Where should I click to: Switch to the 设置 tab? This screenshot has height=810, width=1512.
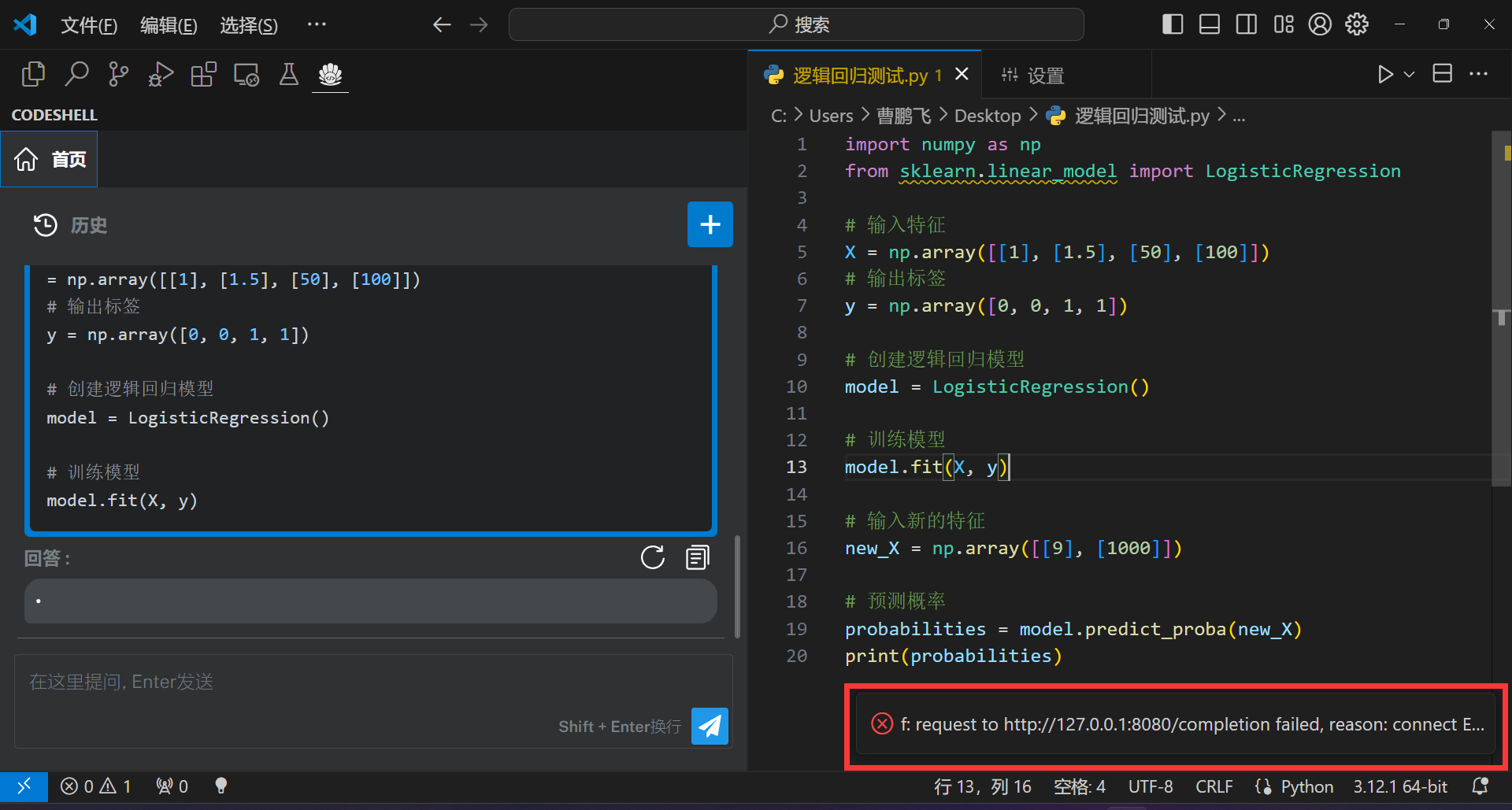click(x=1033, y=76)
